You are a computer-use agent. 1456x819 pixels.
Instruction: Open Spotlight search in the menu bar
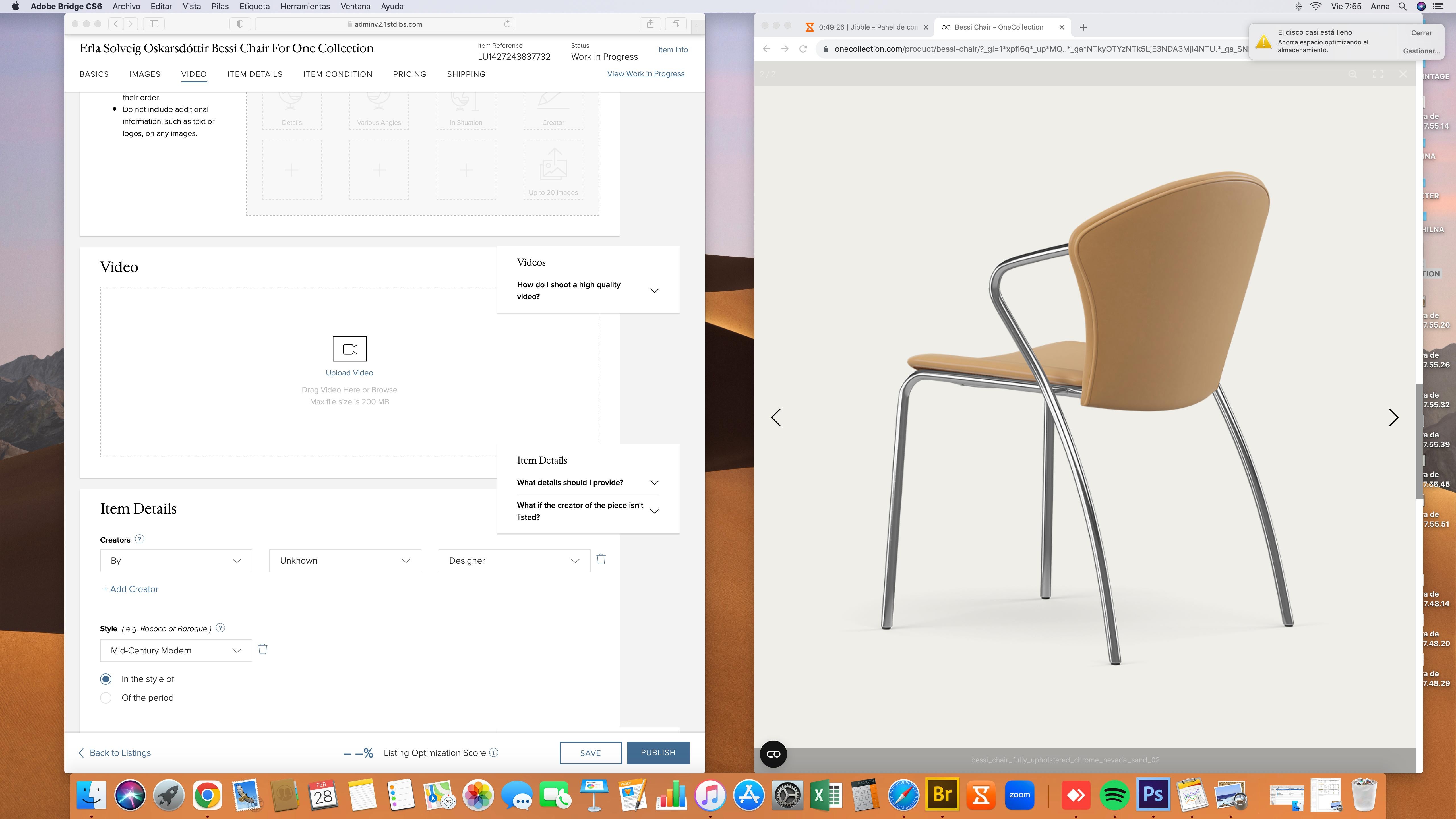(x=1402, y=6)
